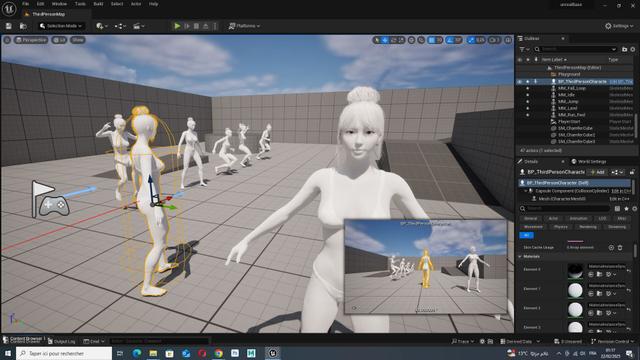Switch to the World Settings tab
640x360 pixels.
[589, 162]
